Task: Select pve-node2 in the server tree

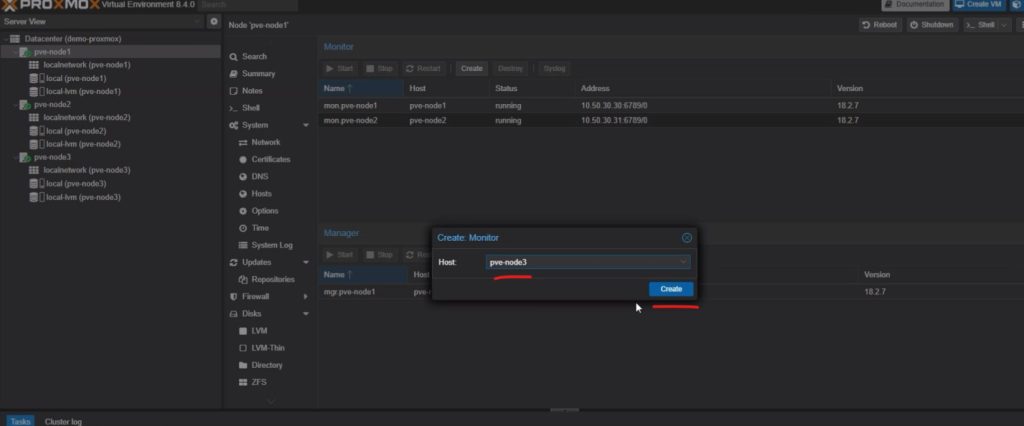Action: (52, 105)
